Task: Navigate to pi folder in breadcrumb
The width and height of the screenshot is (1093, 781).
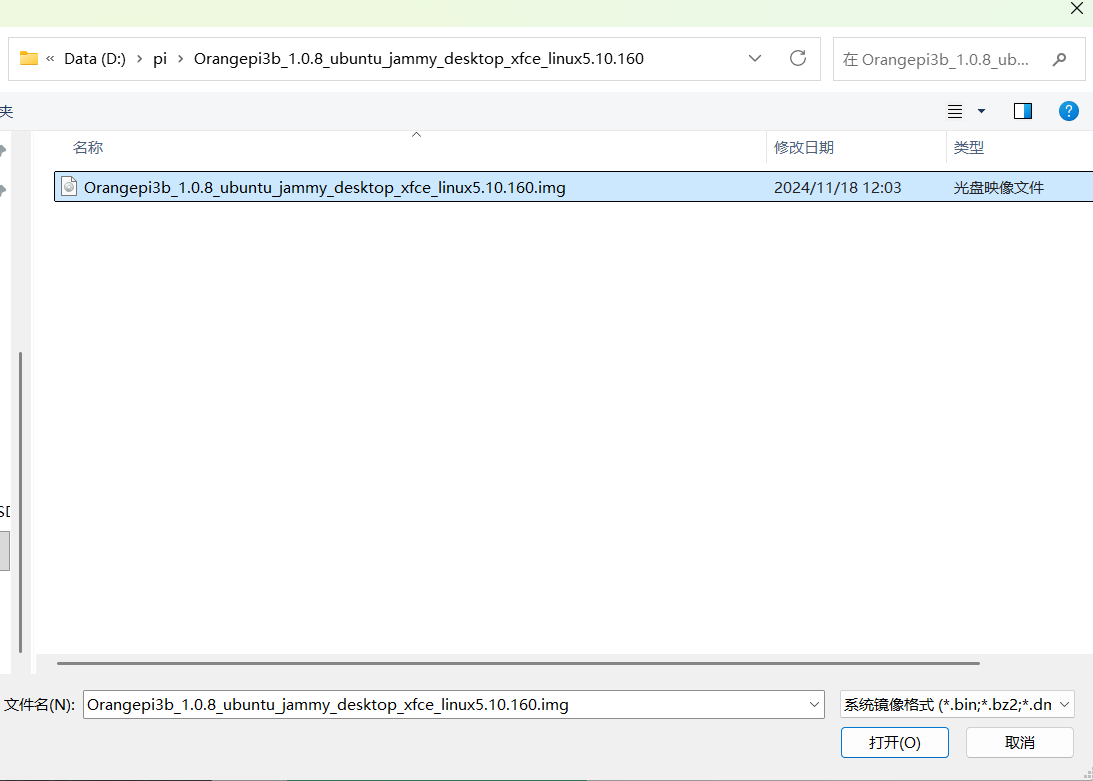Action: (160, 59)
